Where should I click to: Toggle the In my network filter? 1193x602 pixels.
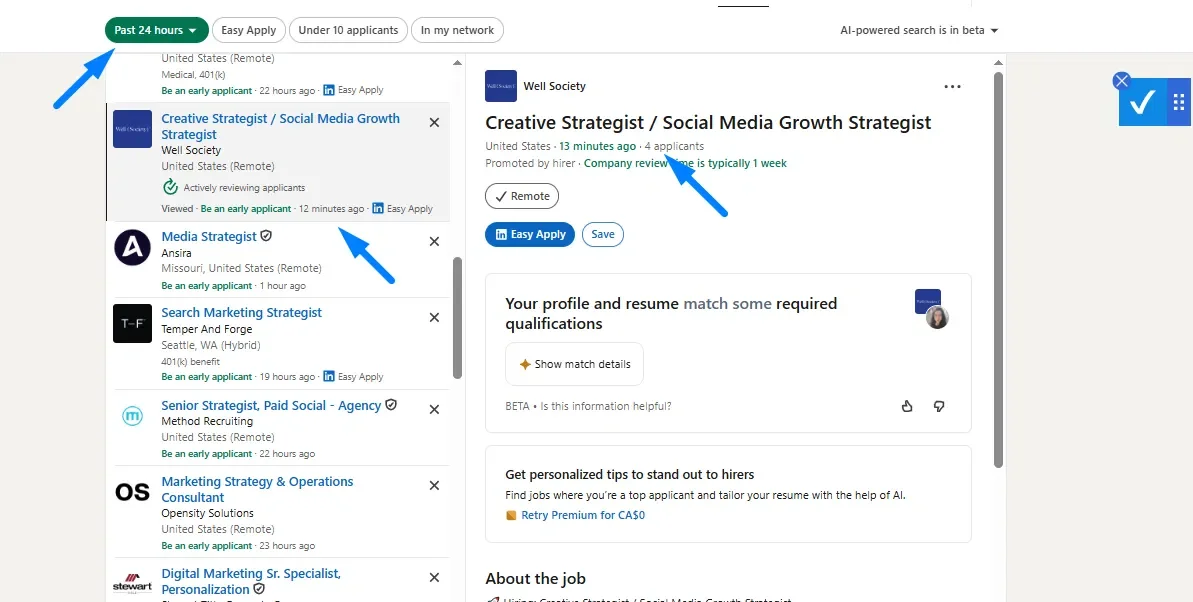pos(457,30)
